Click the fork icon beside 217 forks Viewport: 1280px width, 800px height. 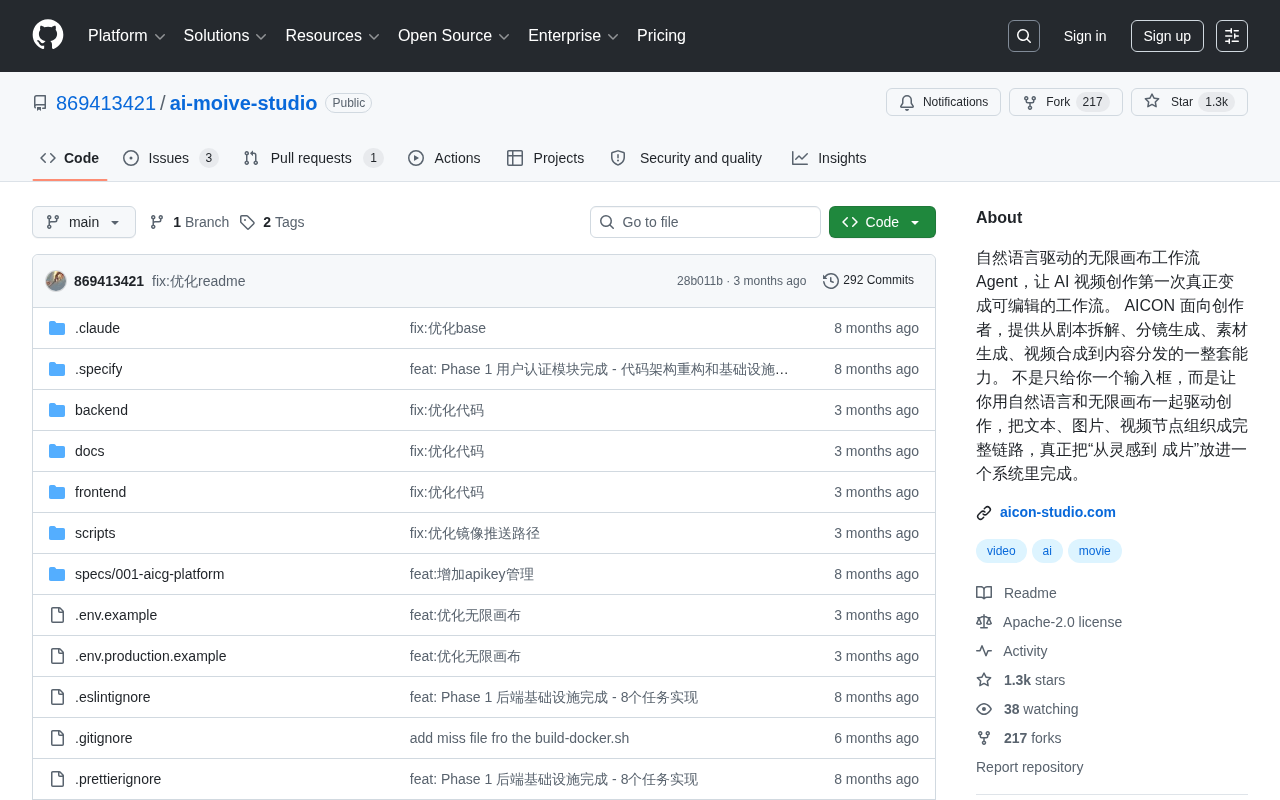984,738
